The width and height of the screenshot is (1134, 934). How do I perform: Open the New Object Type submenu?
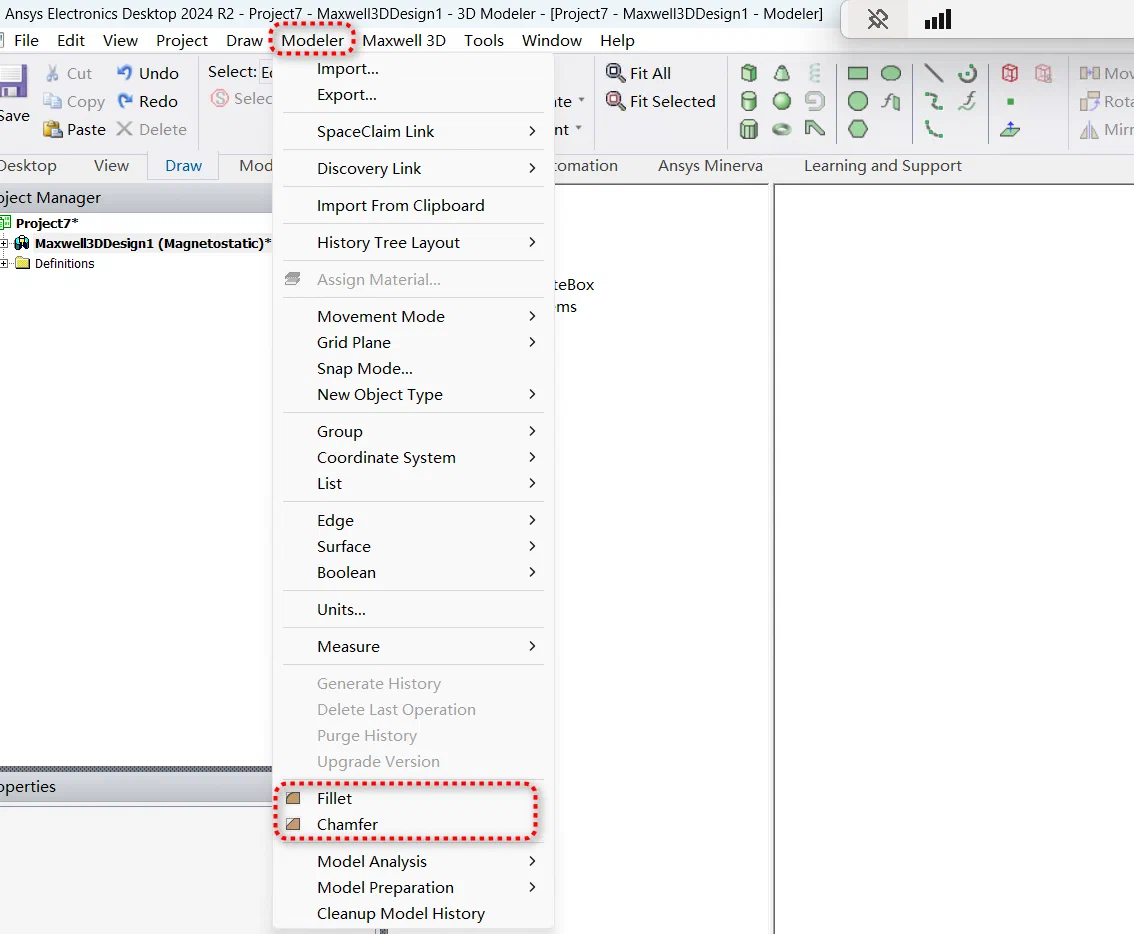[413, 394]
